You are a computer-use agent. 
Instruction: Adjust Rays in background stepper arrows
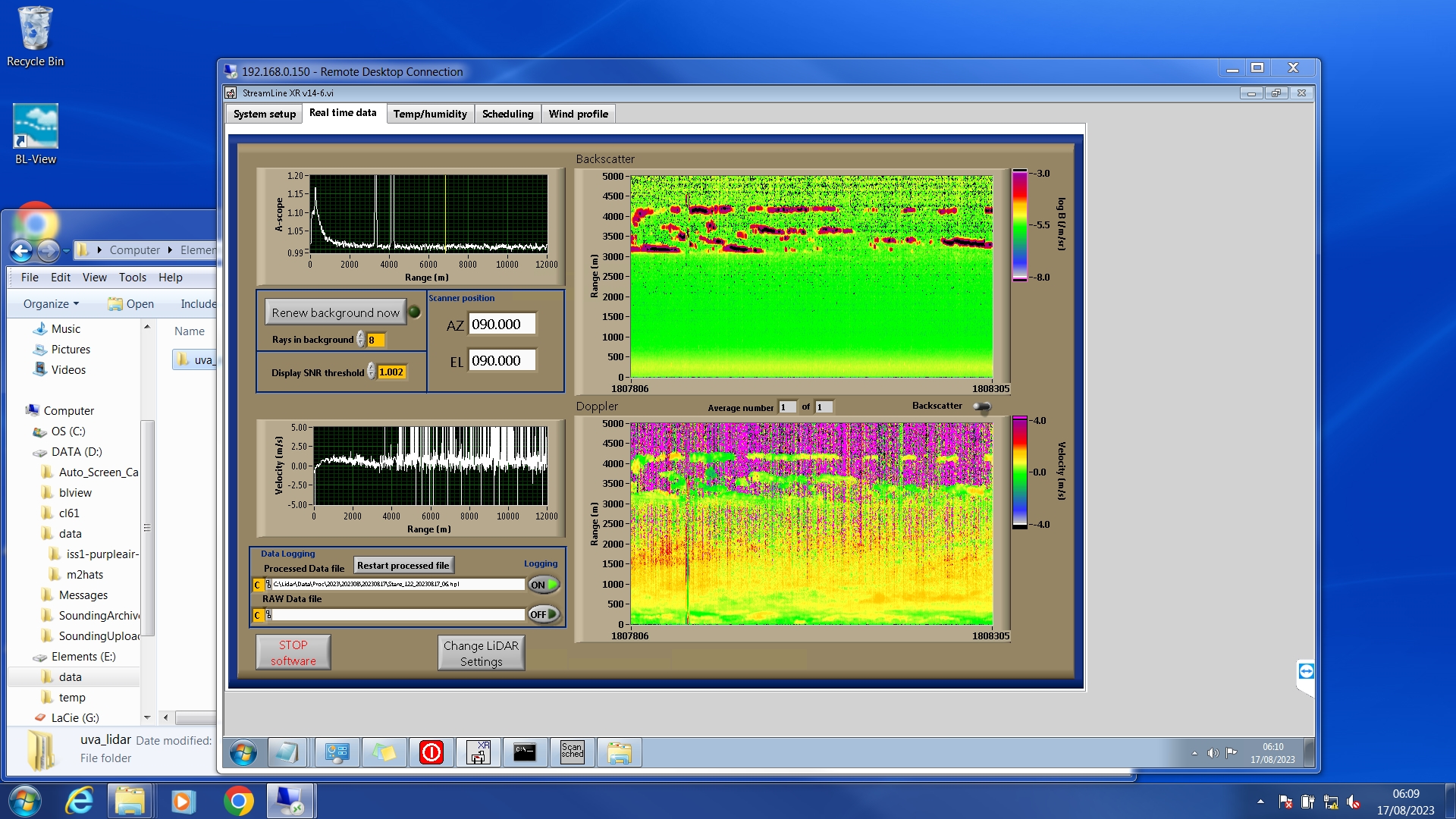click(x=361, y=340)
